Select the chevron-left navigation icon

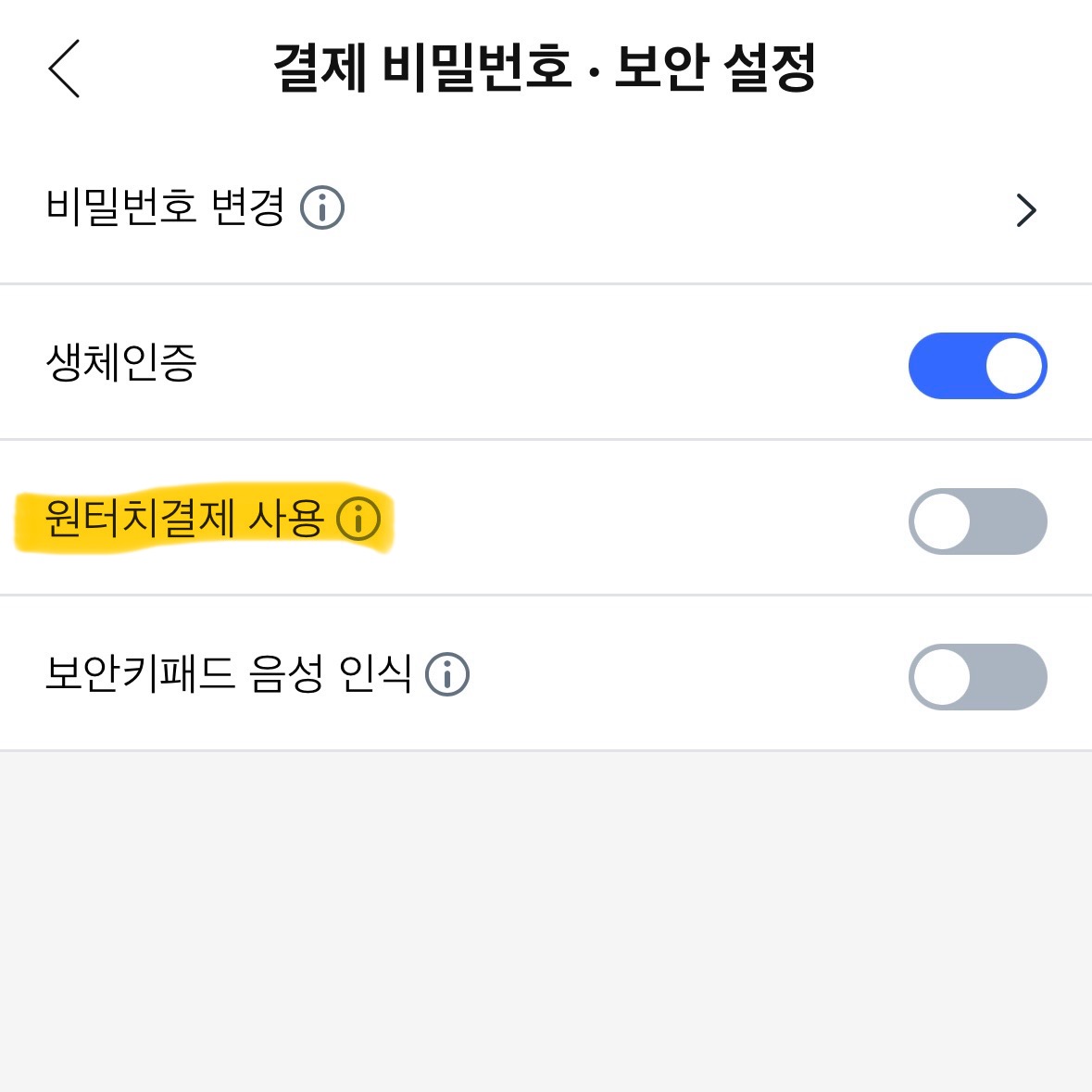(63, 69)
